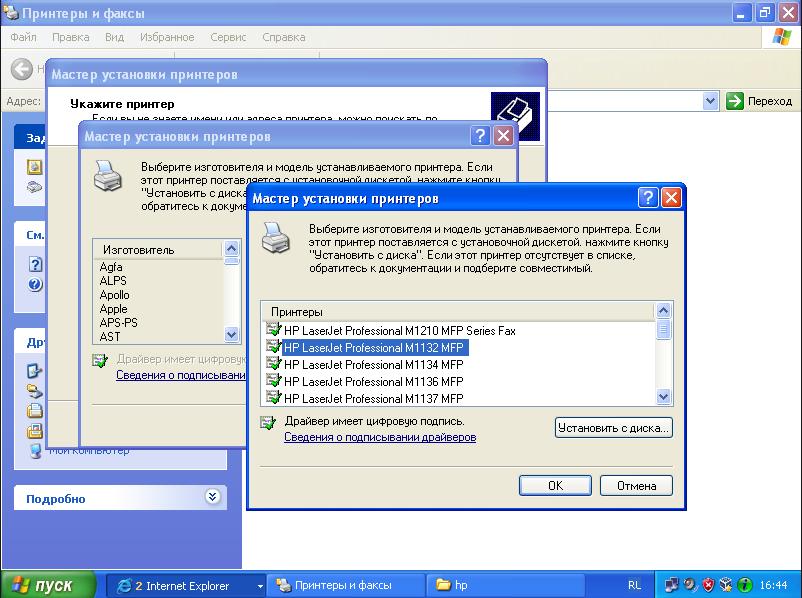
Task: Select ALPS manufacturer
Action: 113,281
